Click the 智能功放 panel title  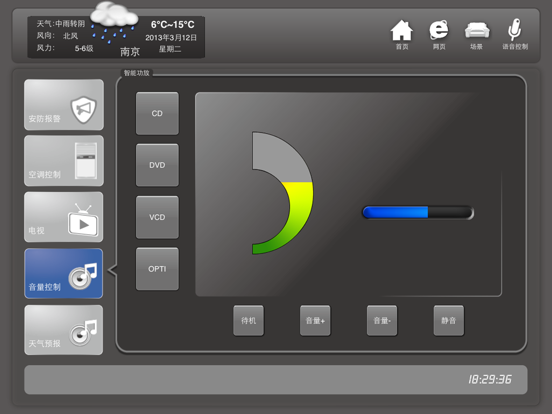(x=137, y=73)
